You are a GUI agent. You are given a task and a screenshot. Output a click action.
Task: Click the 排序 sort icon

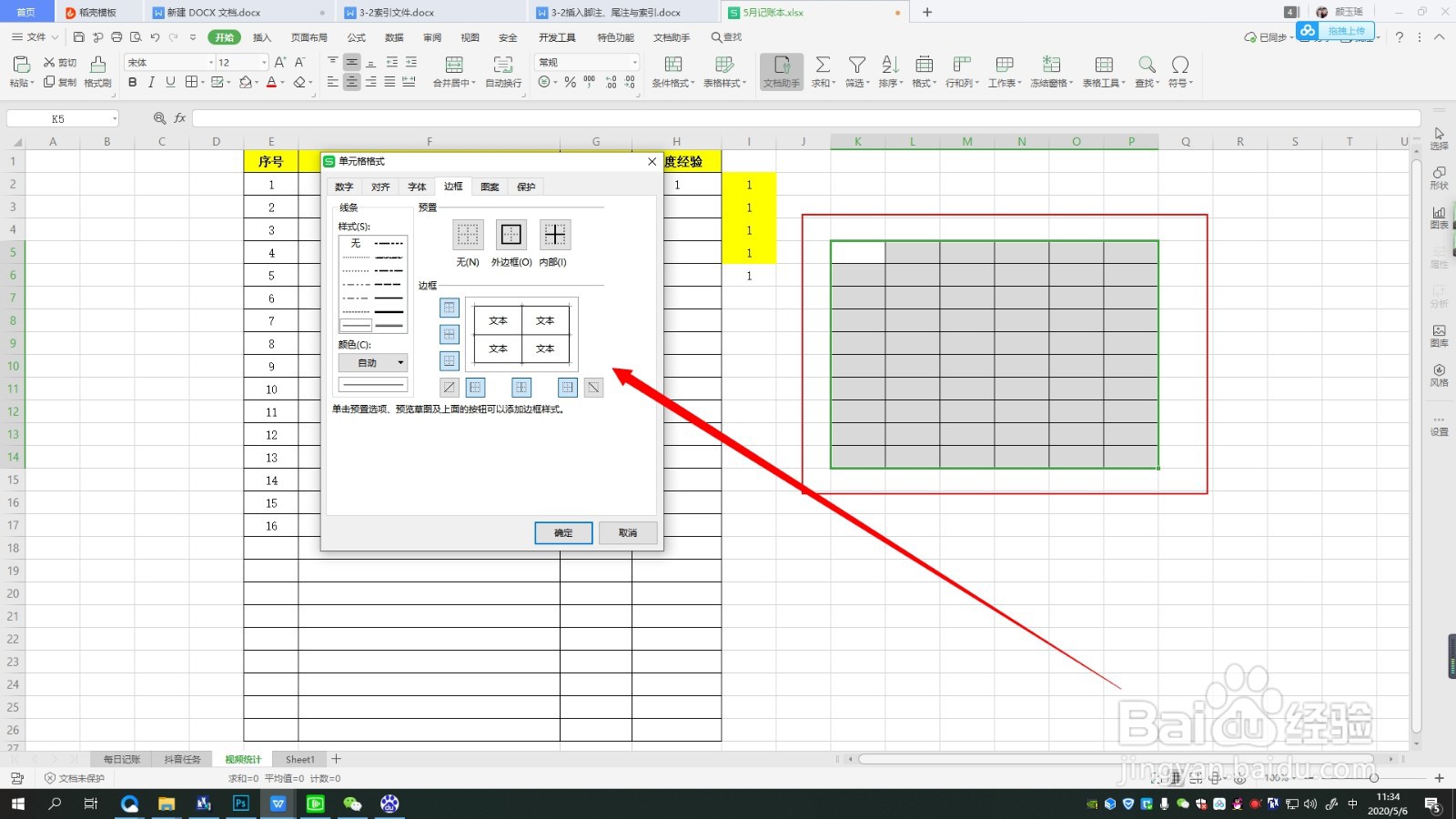(890, 64)
